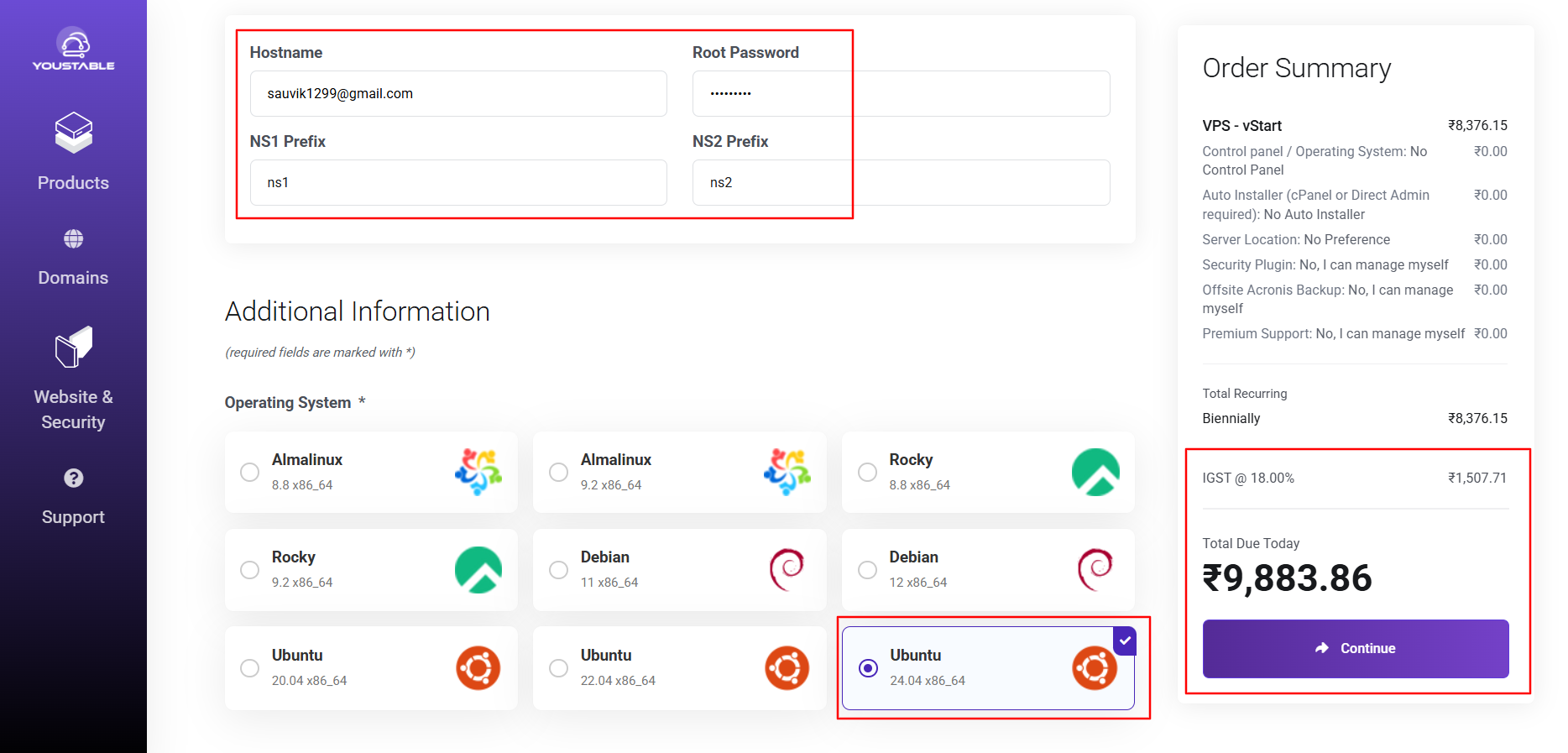Click the IGST @ 18.00% line
This screenshot has width=1568, height=753.
click(1355, 478)
